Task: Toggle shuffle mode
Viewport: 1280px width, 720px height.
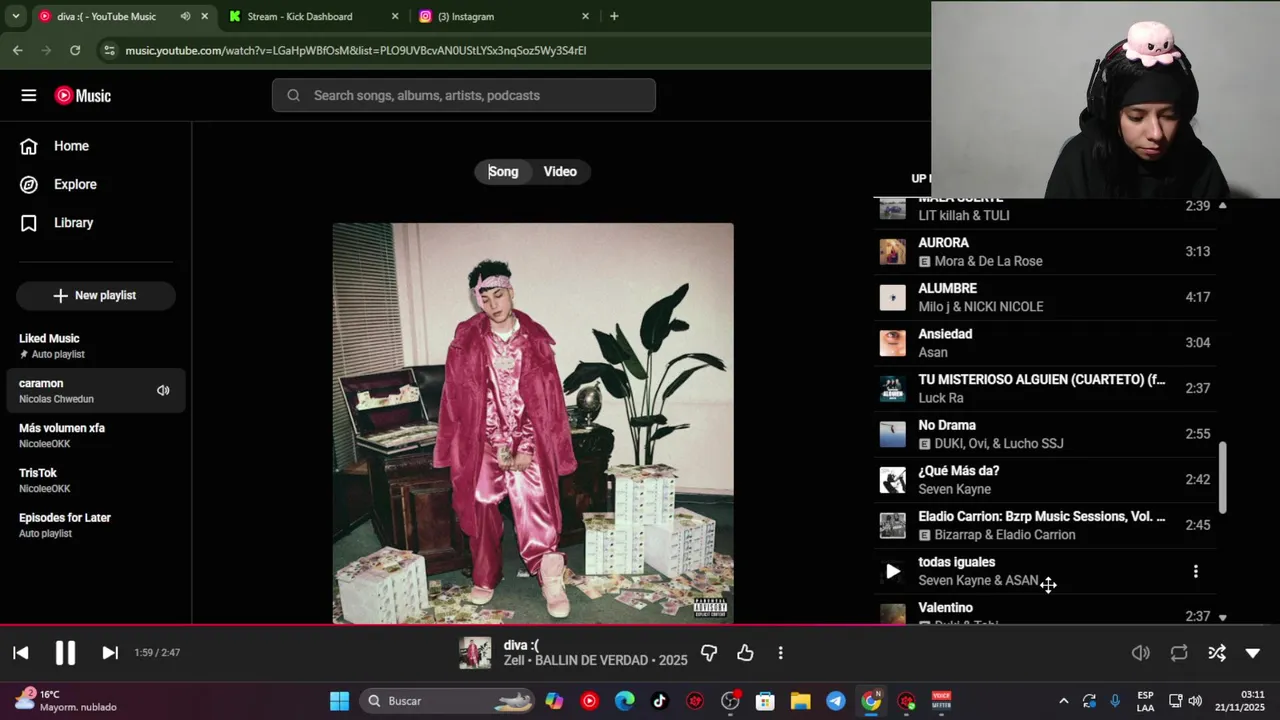Action: (1217, 653)
